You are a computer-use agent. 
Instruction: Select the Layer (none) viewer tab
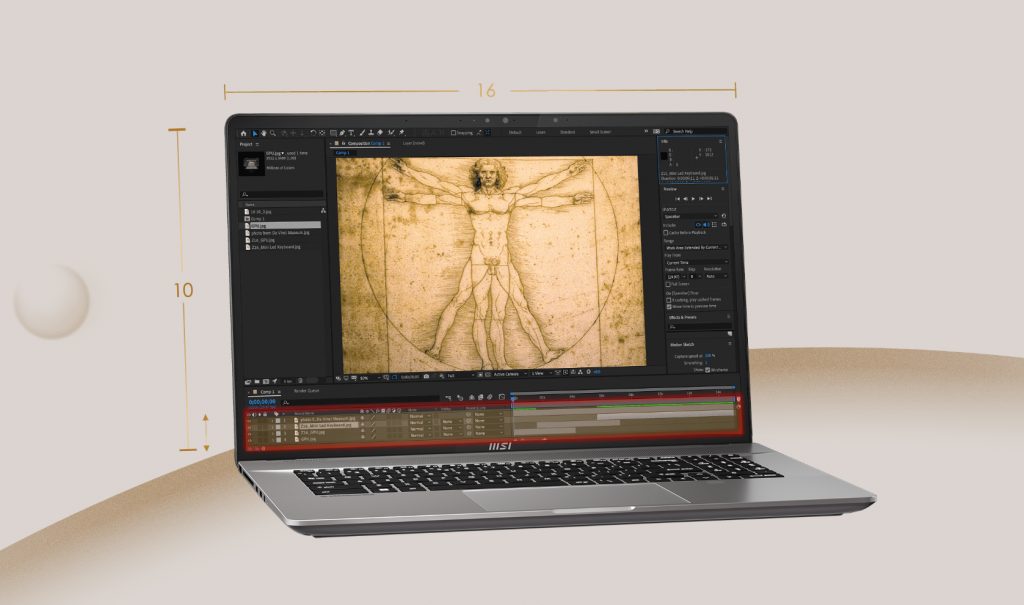tap(413, 143)
